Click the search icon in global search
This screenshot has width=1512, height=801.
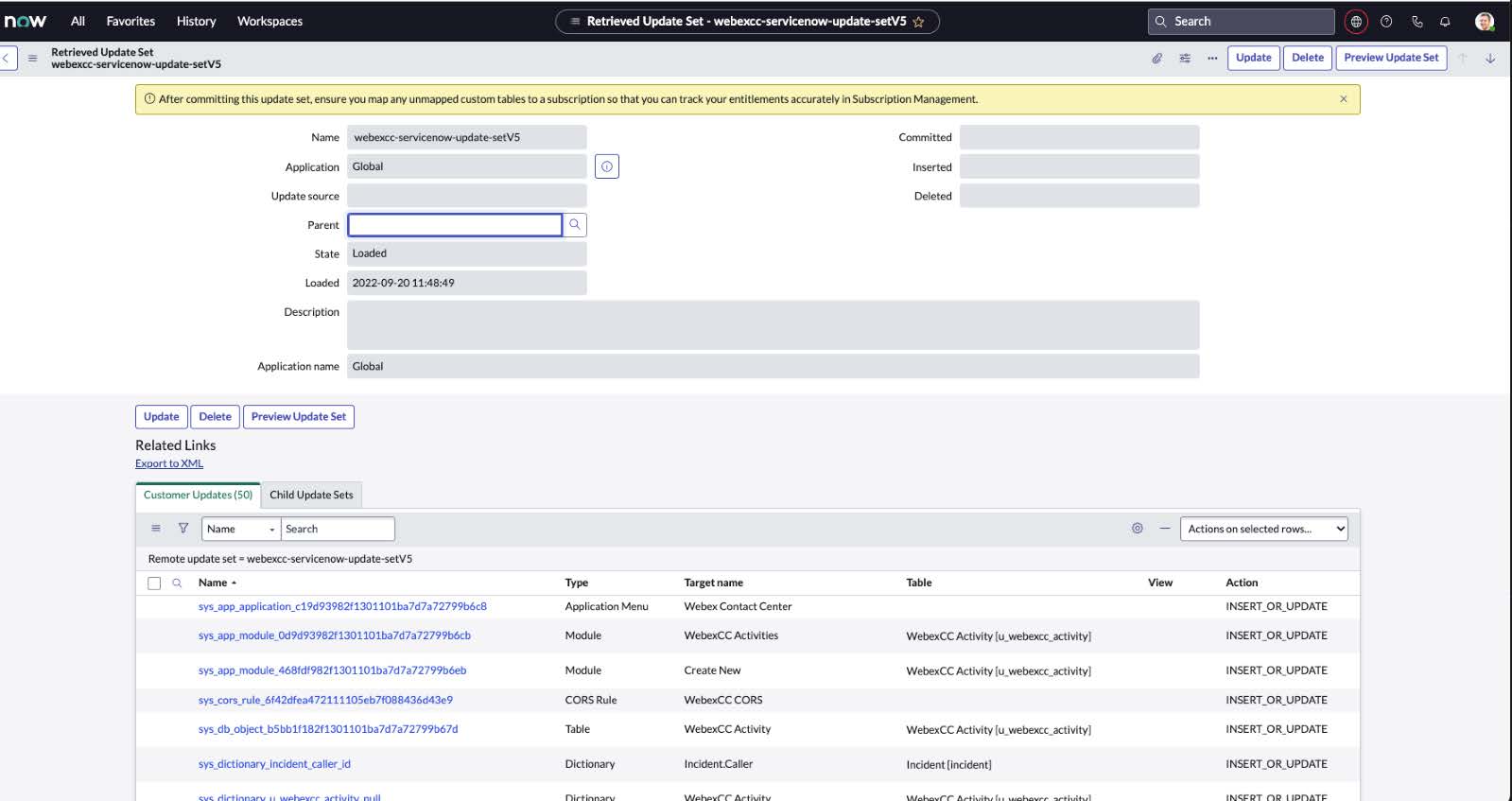[1160, 21]
